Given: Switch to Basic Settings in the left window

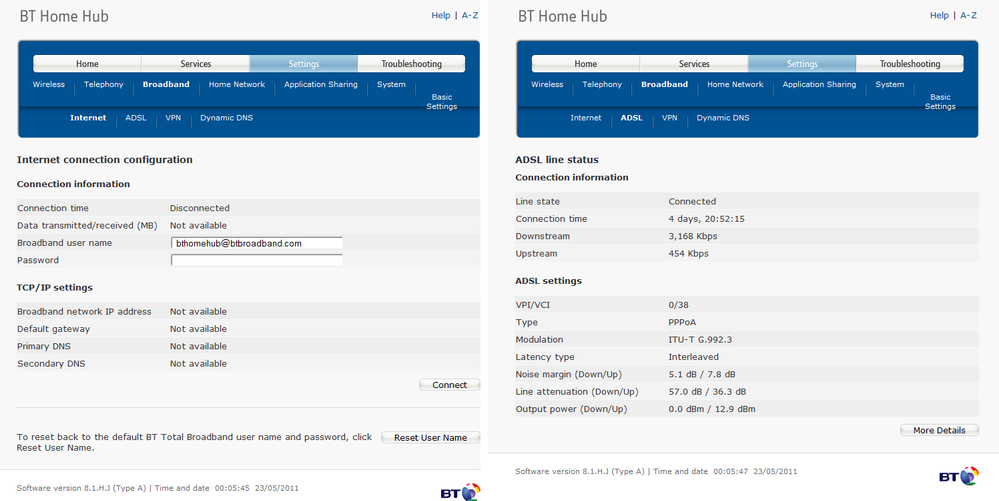Looking at the screenshot, I should [442, 101].
